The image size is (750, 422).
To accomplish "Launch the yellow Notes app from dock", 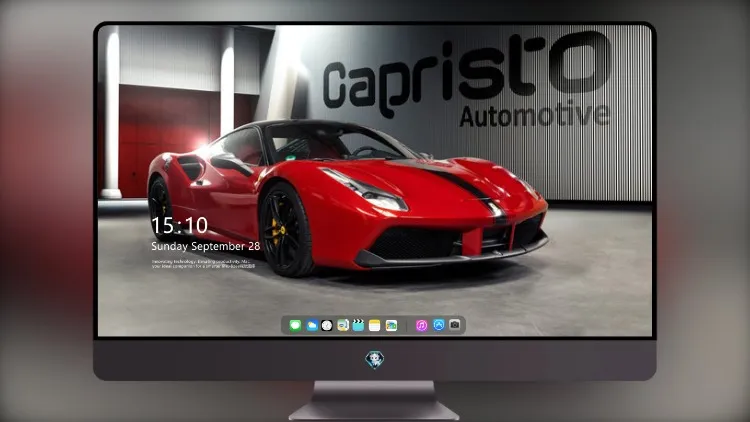I will pos(375,326).
